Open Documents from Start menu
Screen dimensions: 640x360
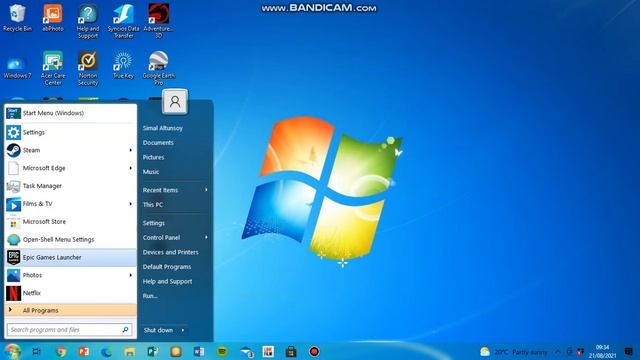tap(158, 143)
